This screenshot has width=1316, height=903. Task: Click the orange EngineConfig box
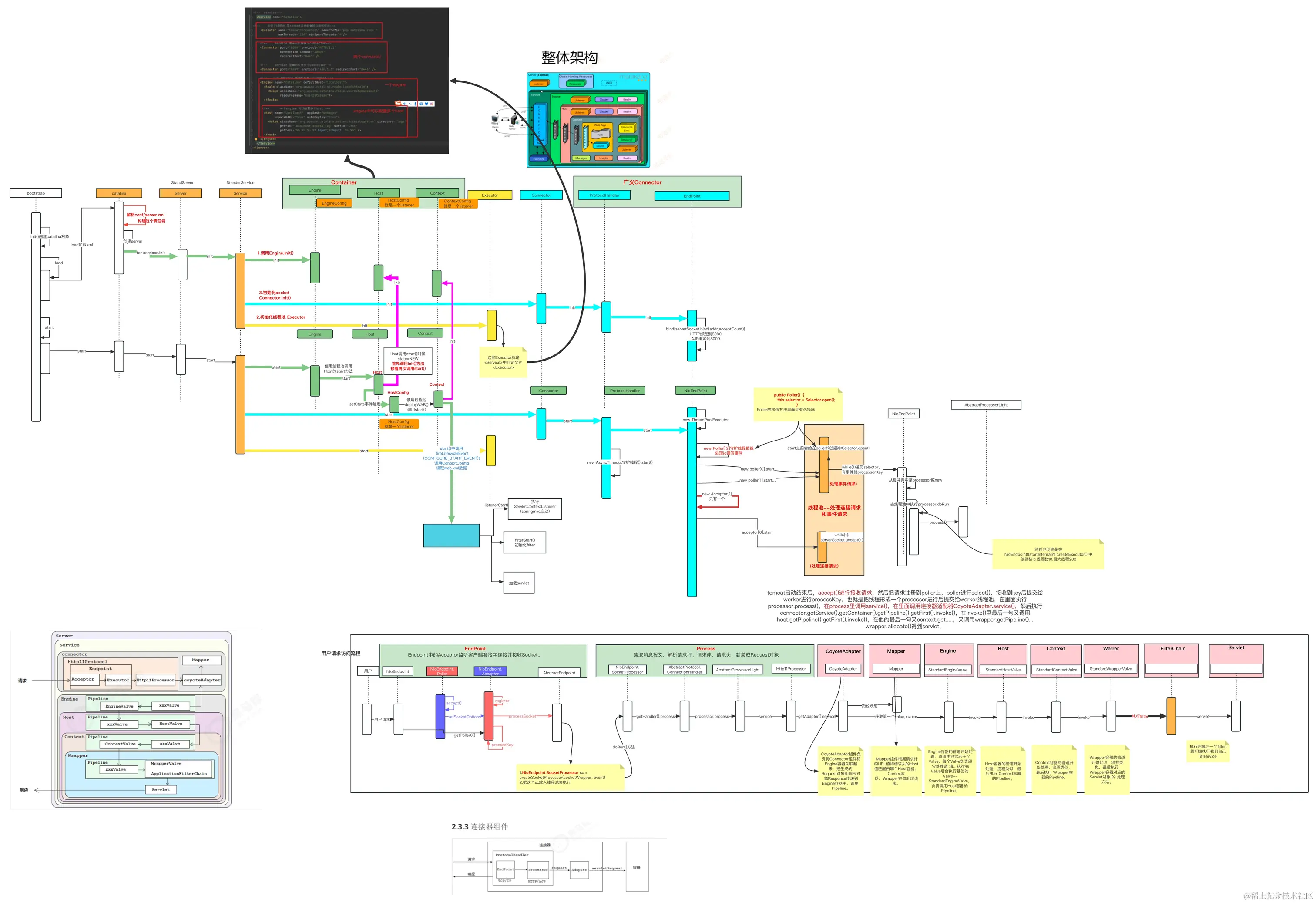point(334,203)
